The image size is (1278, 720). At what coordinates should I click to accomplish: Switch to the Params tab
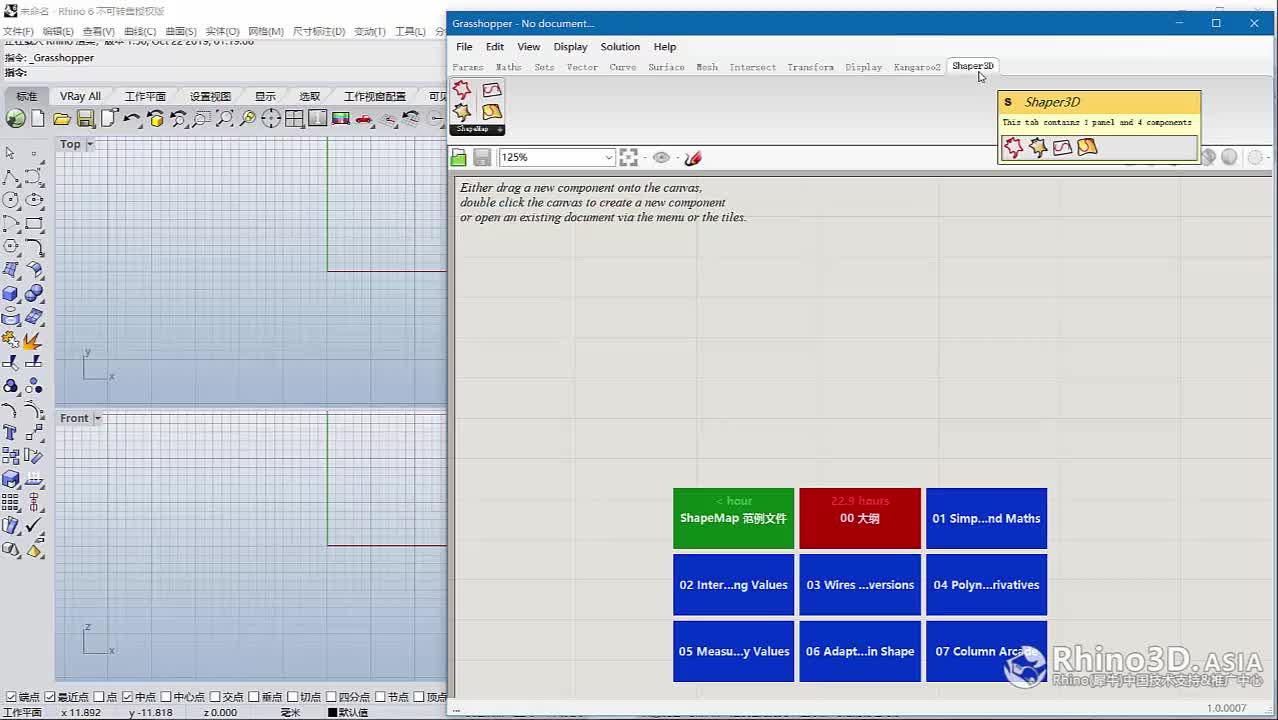468,67
